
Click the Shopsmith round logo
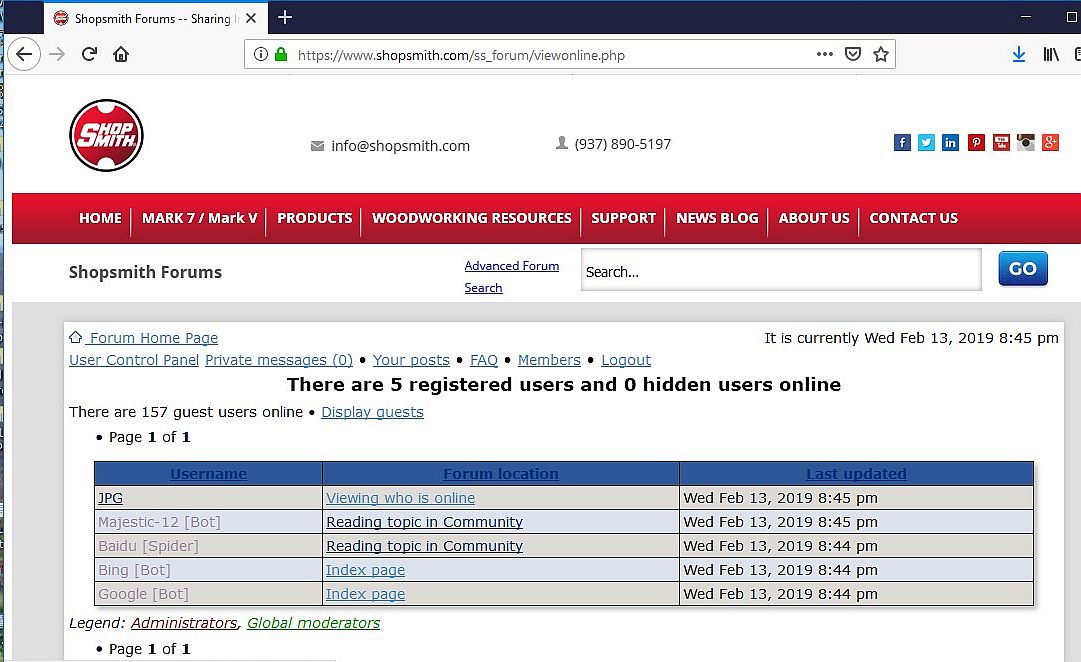[x=106, y=135]
